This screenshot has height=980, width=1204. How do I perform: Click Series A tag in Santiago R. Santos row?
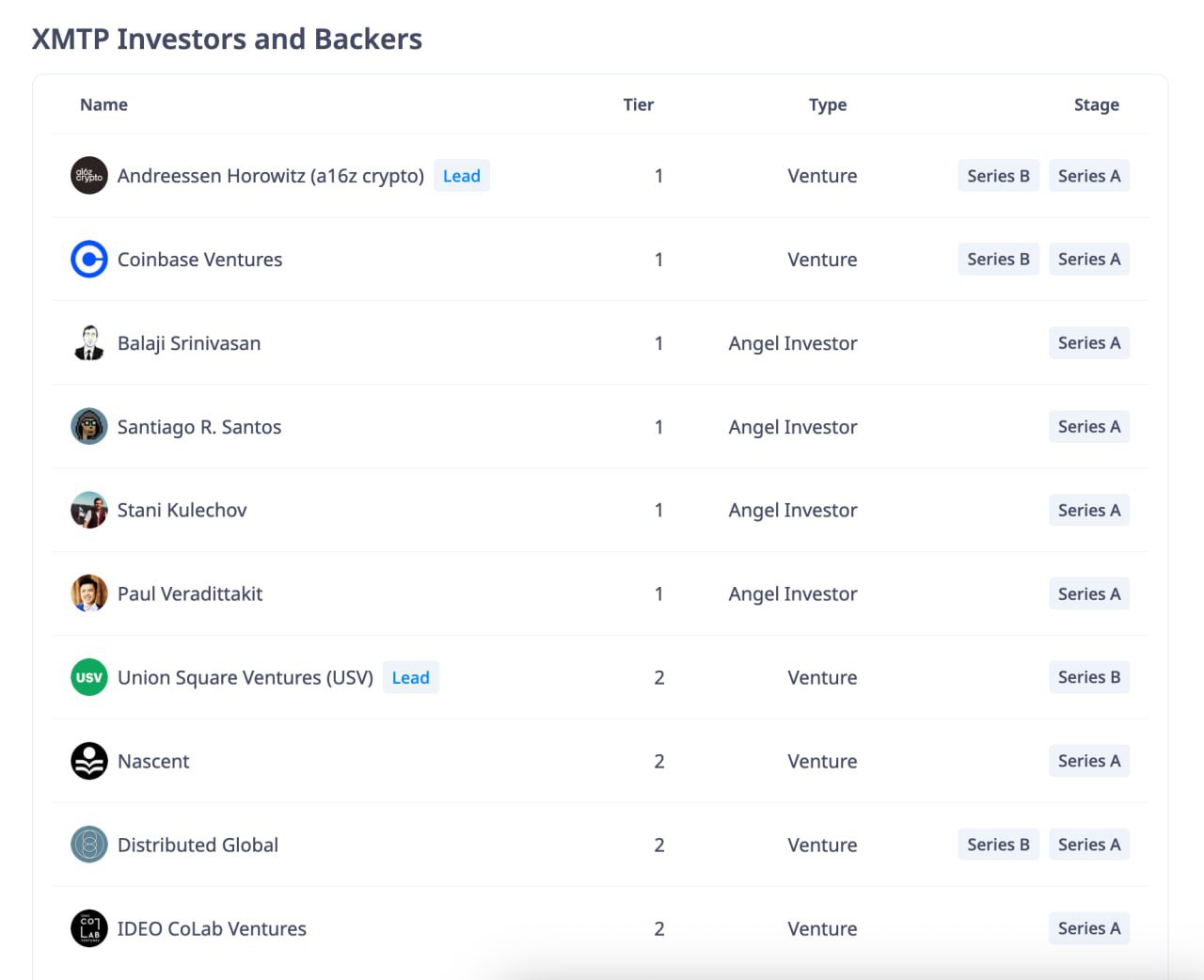(1089, 426)
